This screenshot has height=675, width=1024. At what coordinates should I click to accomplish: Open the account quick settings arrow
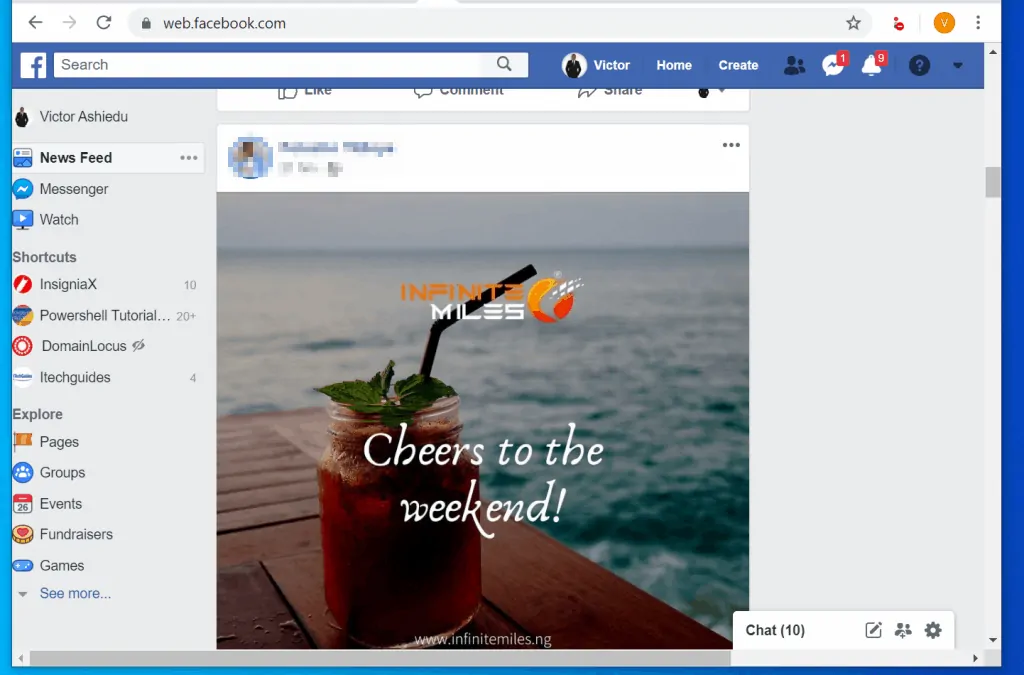(957, 64)
